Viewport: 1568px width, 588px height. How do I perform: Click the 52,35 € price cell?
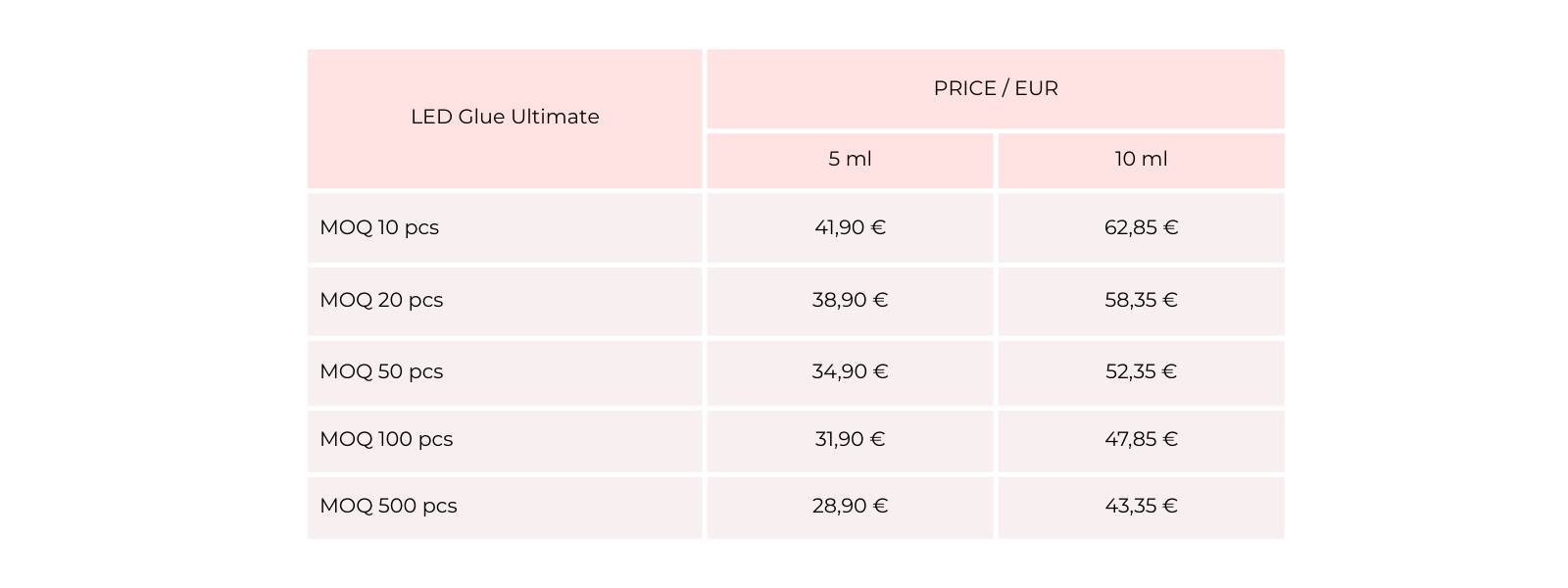(1141, 371)
